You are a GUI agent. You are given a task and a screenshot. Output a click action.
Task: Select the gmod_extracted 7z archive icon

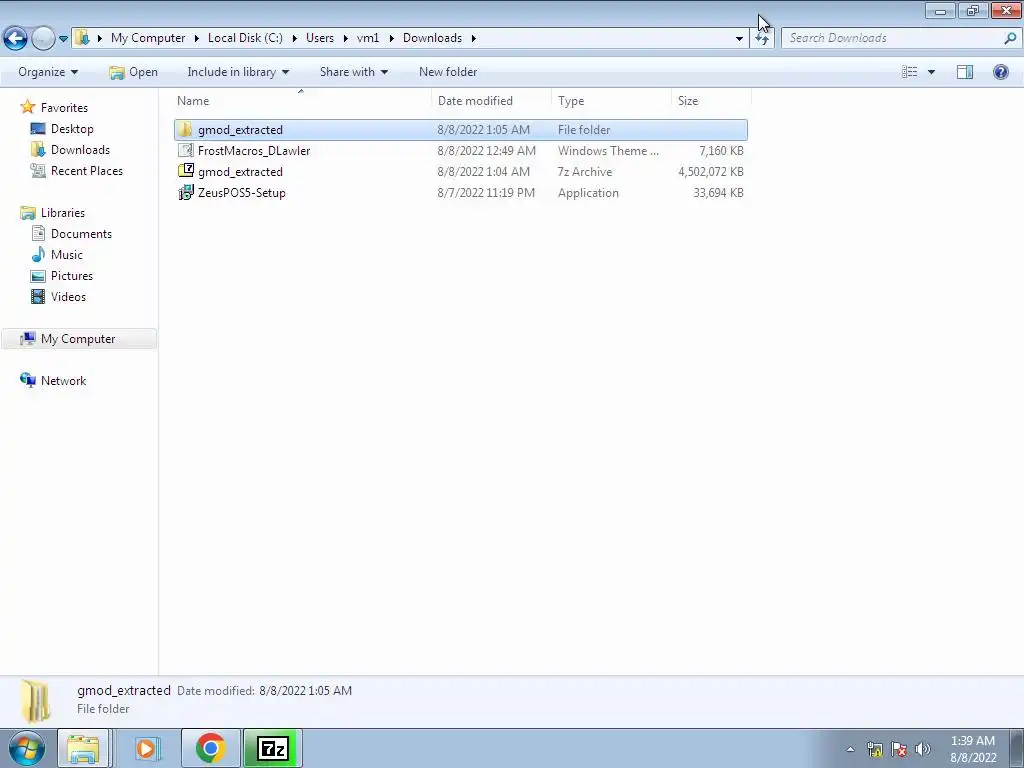click(x=186, y=171)
